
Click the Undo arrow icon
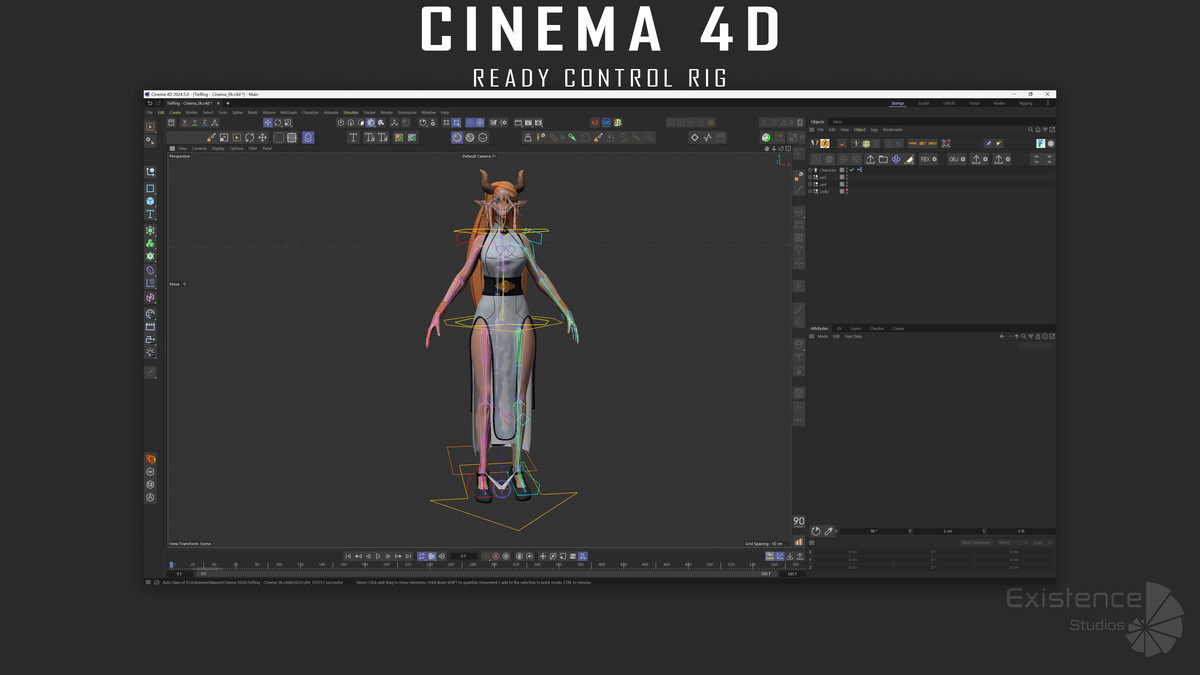150,103
